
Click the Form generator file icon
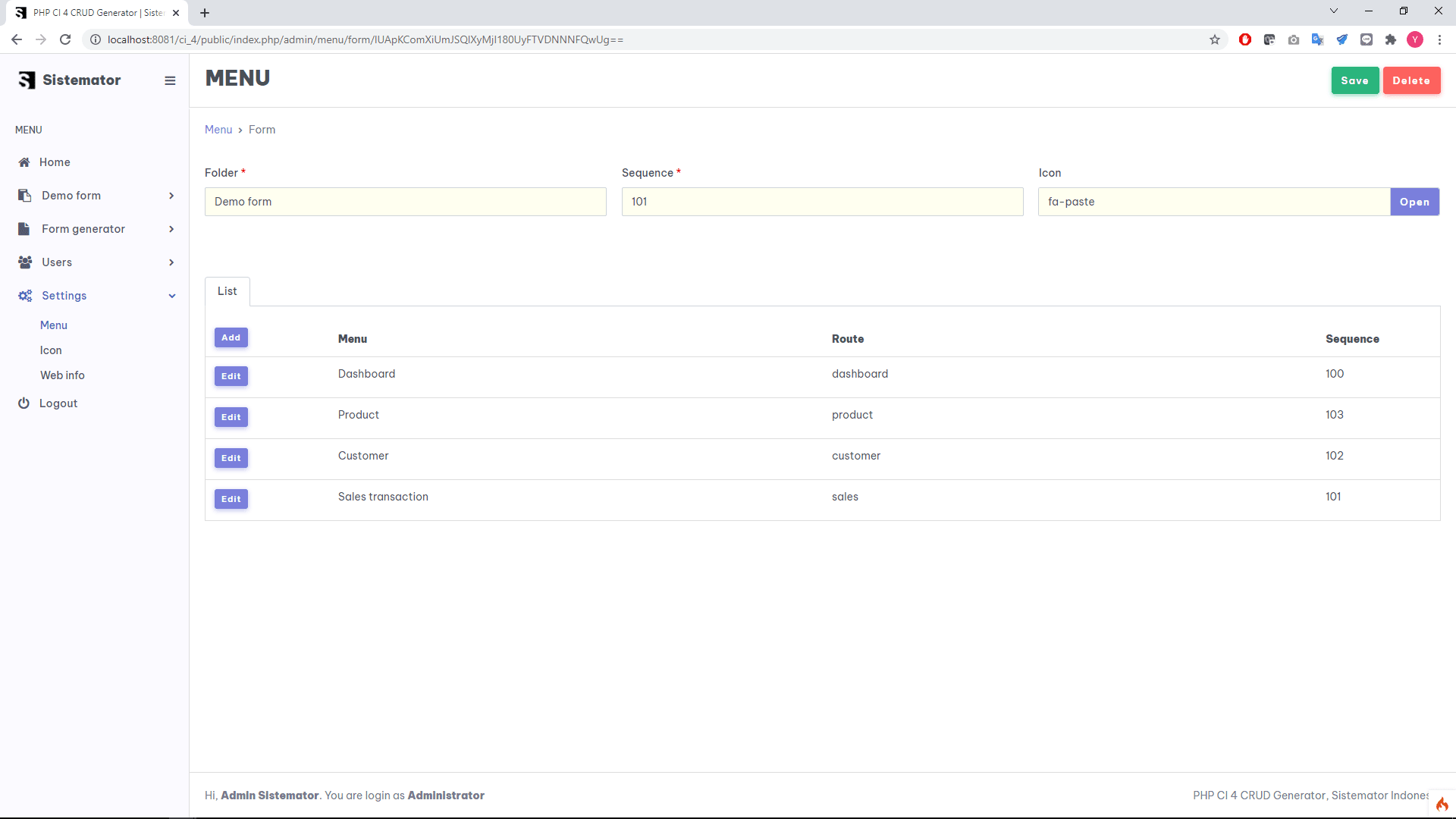[x=24, y=229]
